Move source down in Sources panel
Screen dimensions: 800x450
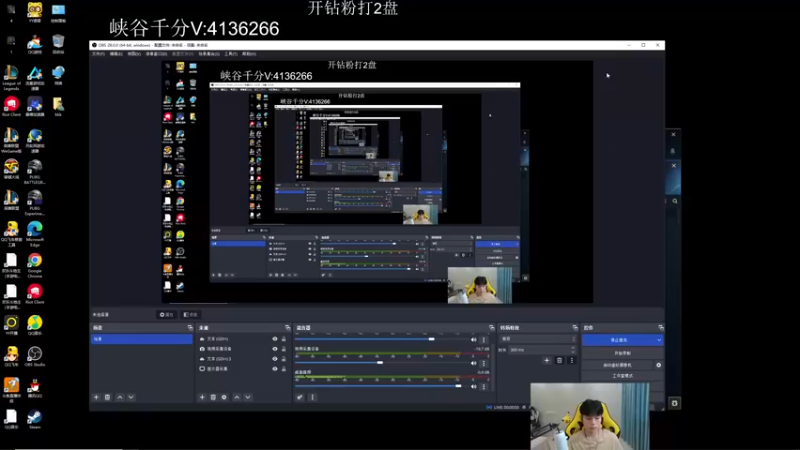click(248, 397)
